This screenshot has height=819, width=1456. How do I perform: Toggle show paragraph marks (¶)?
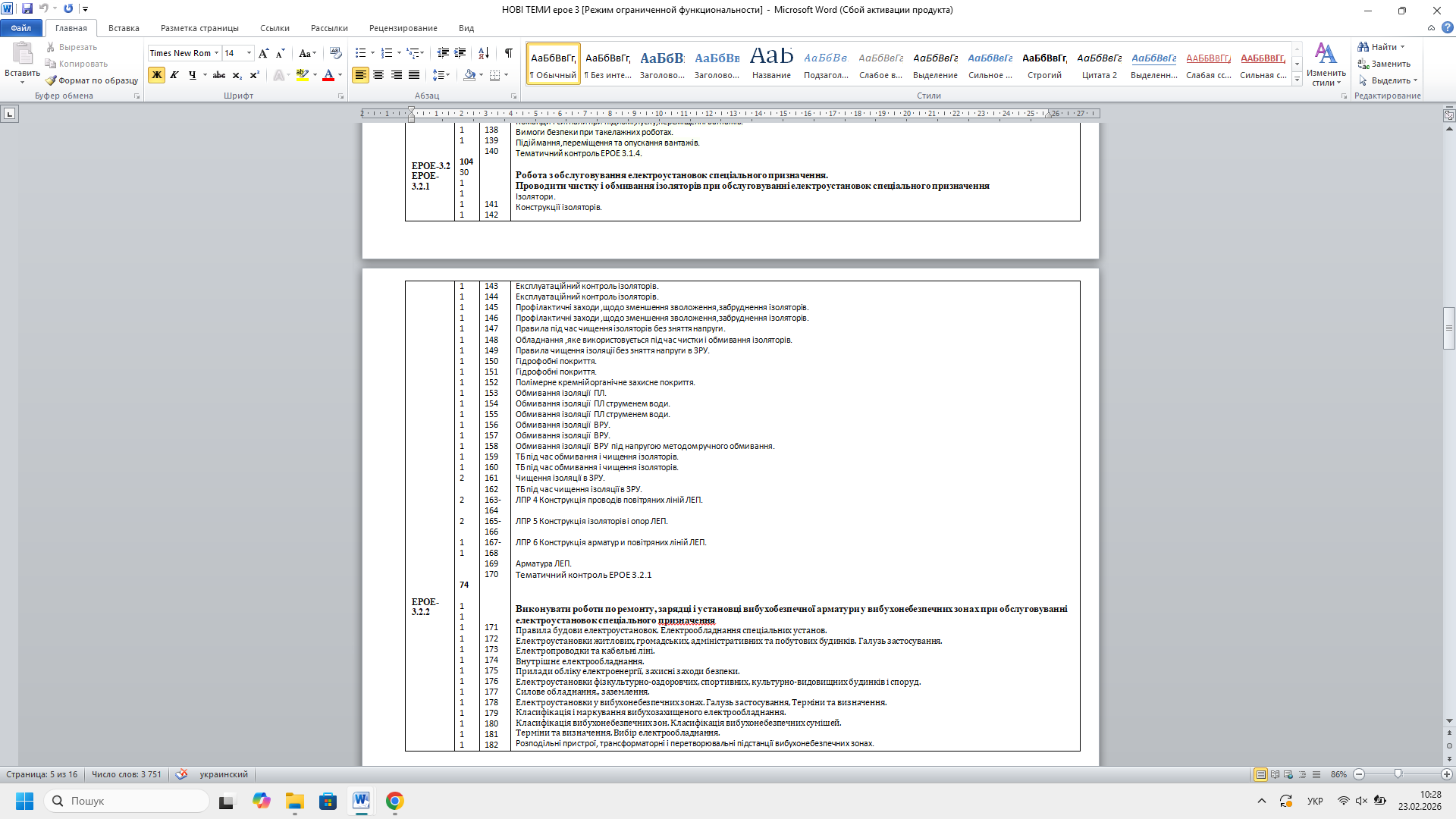[508, 53]
